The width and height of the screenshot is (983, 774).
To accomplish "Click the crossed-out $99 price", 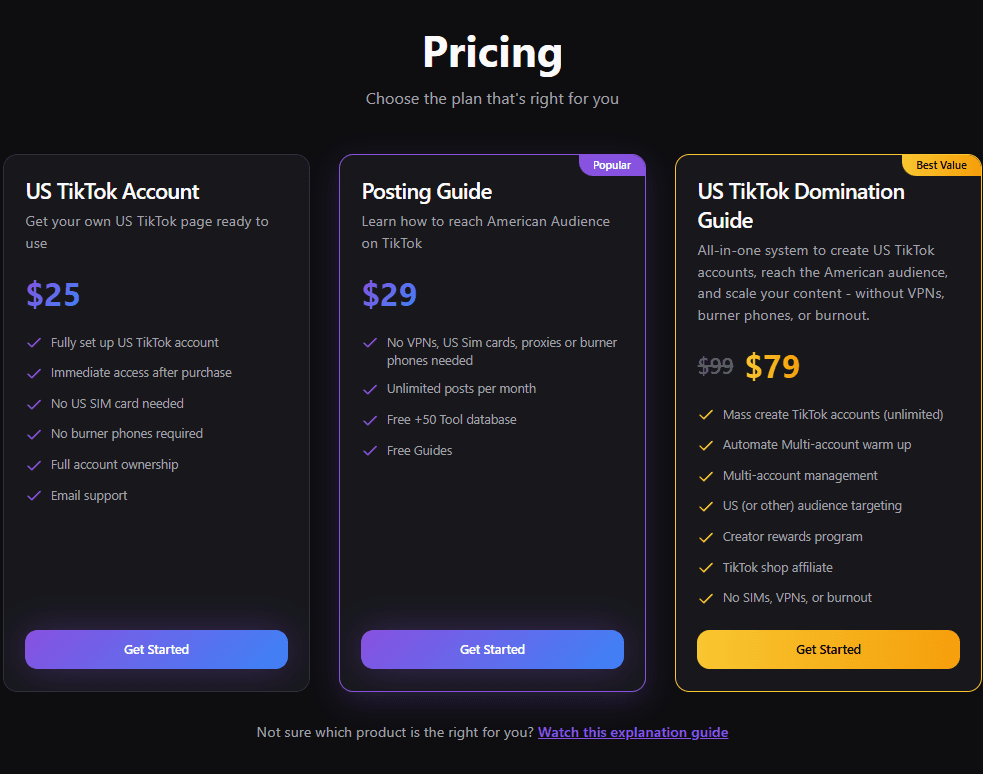I will 716,367.
